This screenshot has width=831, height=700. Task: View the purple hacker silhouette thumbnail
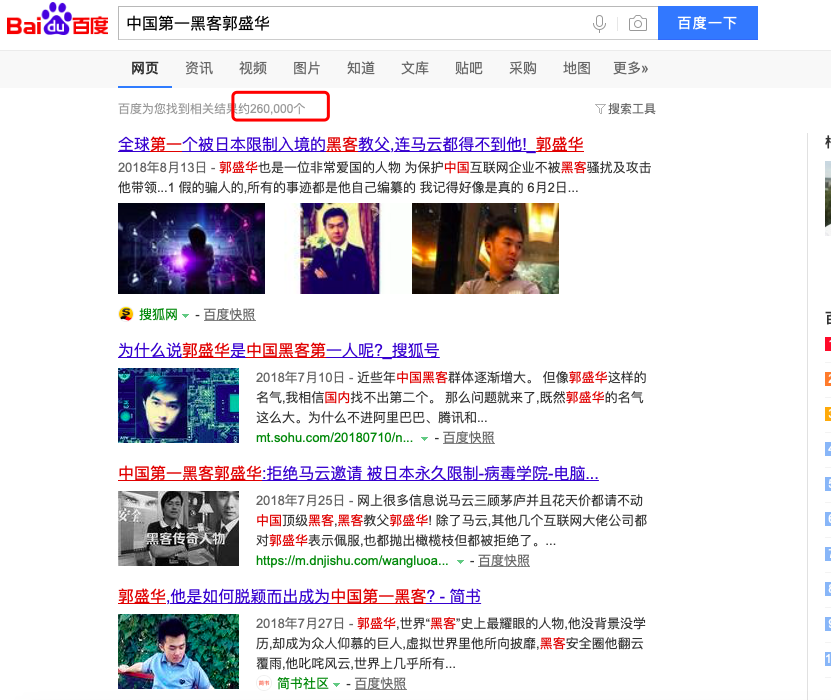click(x=191, y=249)
